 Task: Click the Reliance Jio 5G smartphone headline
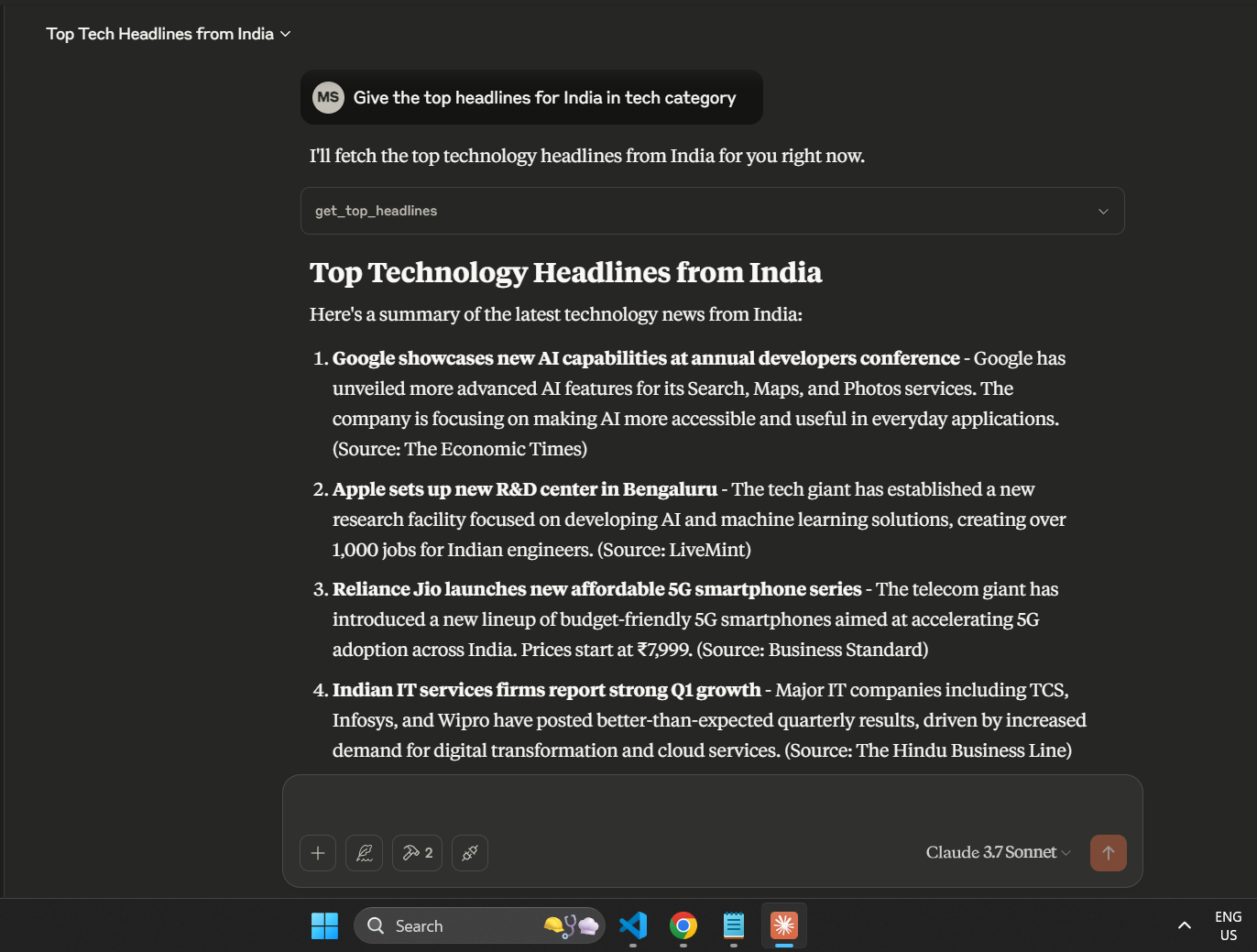pos(597,589)
